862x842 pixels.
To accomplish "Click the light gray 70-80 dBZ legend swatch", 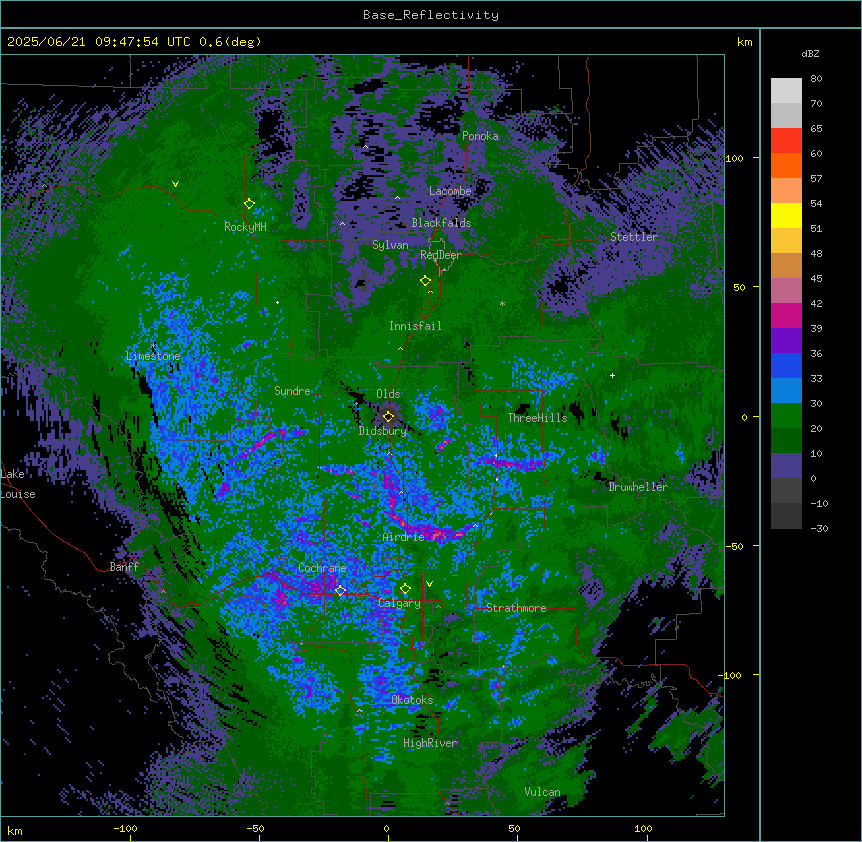I will tap(786, 91).
